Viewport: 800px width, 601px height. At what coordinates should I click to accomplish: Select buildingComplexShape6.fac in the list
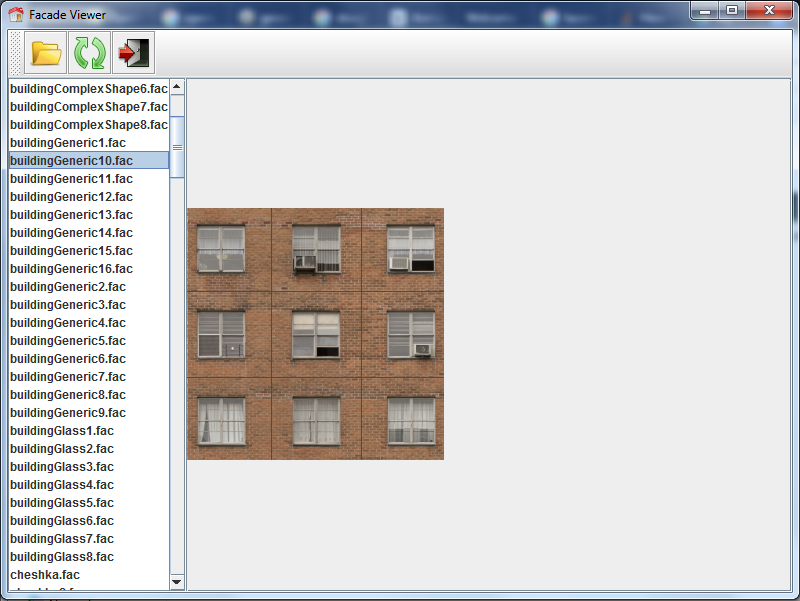point(89,89)
